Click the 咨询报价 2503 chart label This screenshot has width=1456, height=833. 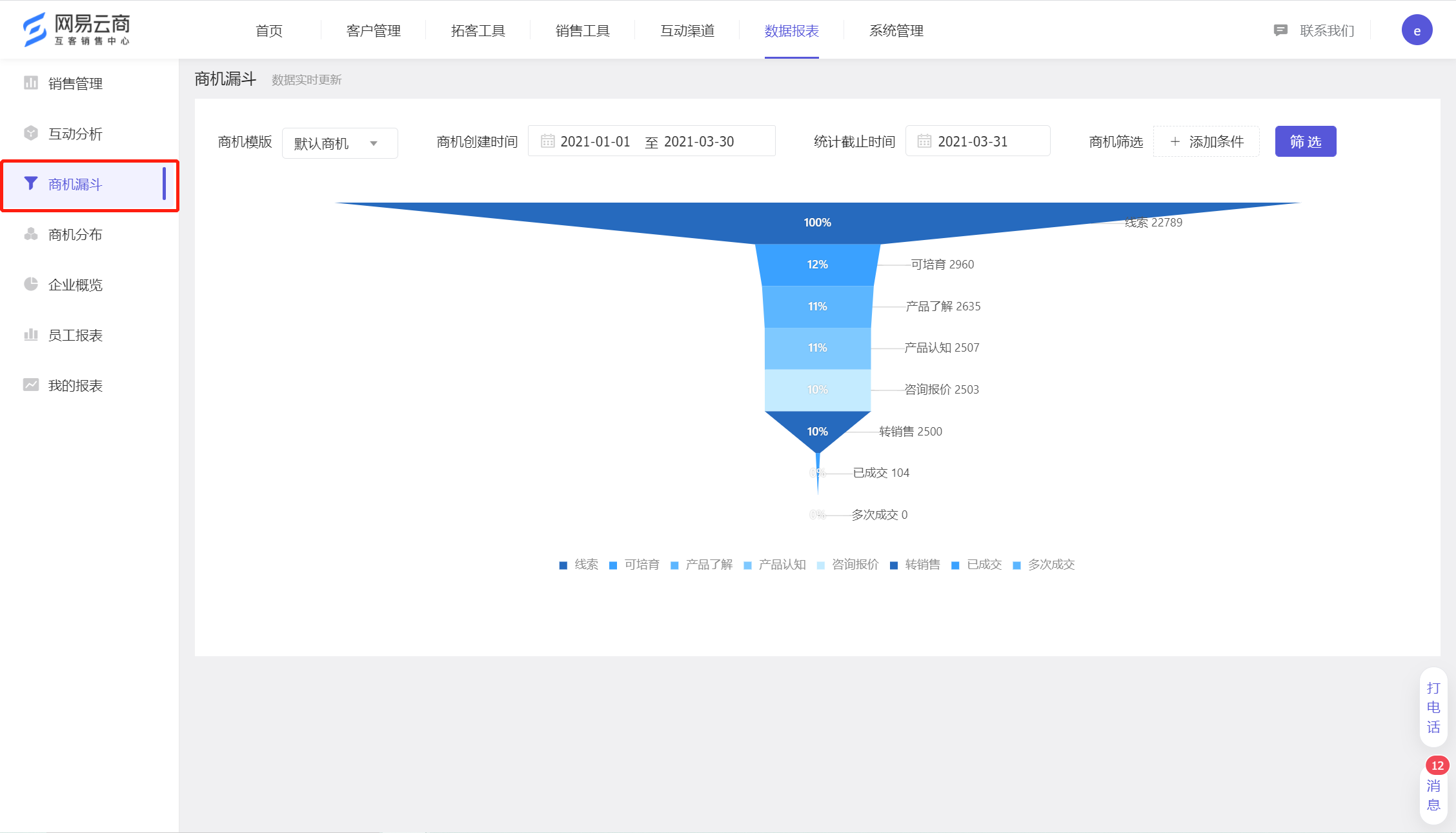[x=942, y=390]
